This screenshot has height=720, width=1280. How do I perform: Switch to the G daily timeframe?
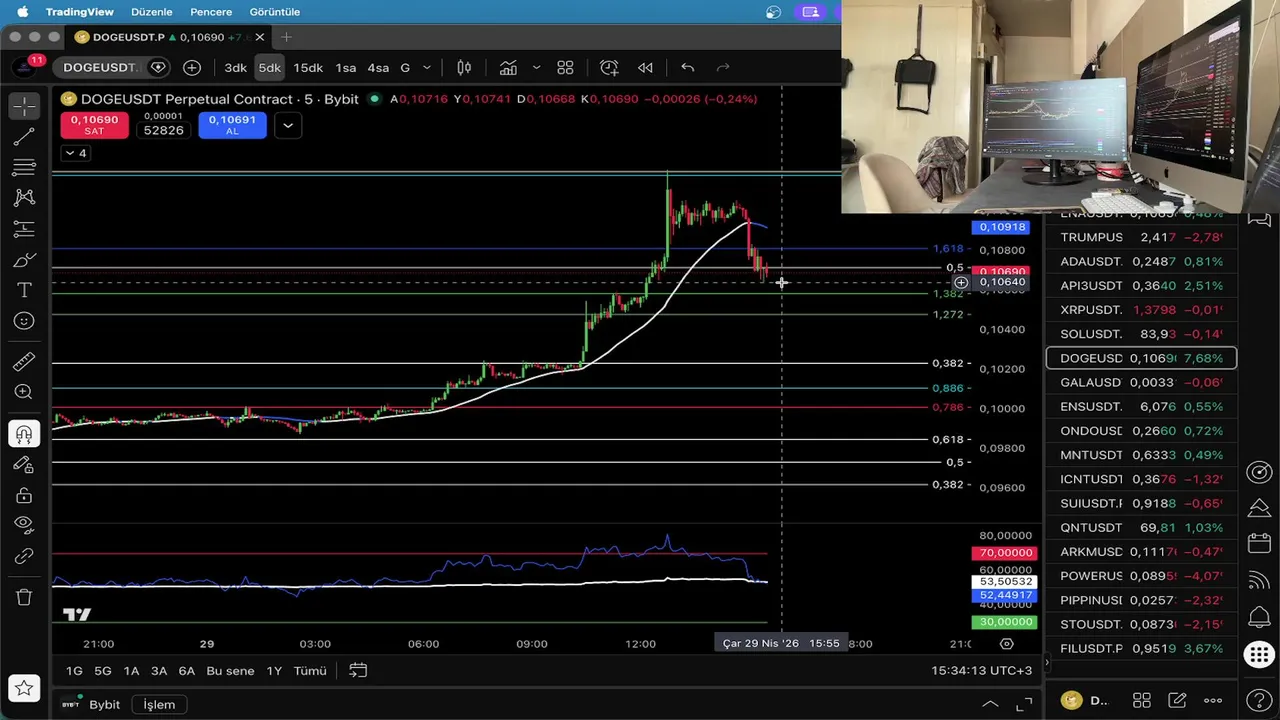coord(405,68)
